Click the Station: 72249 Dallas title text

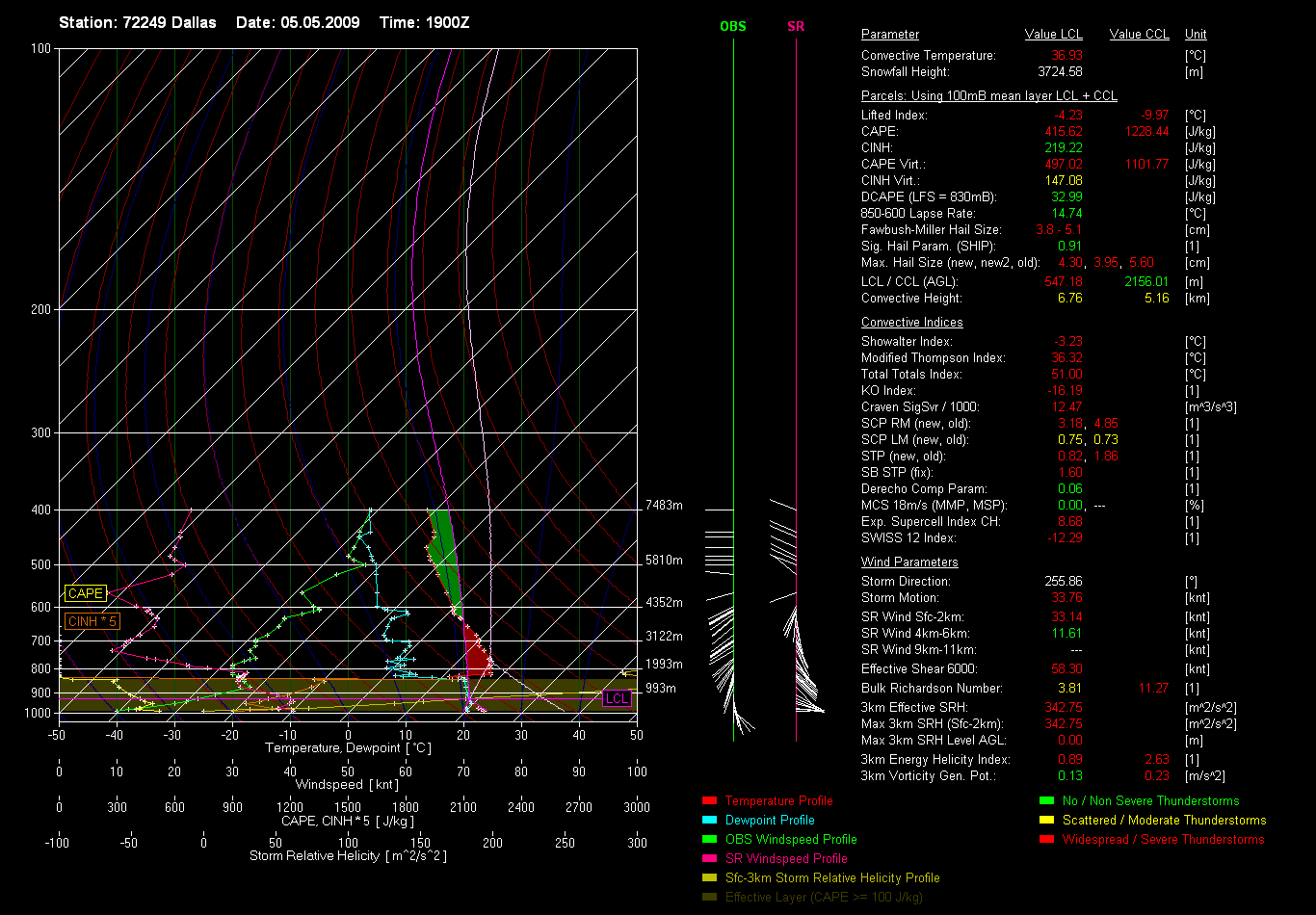[x=137, y=22]
